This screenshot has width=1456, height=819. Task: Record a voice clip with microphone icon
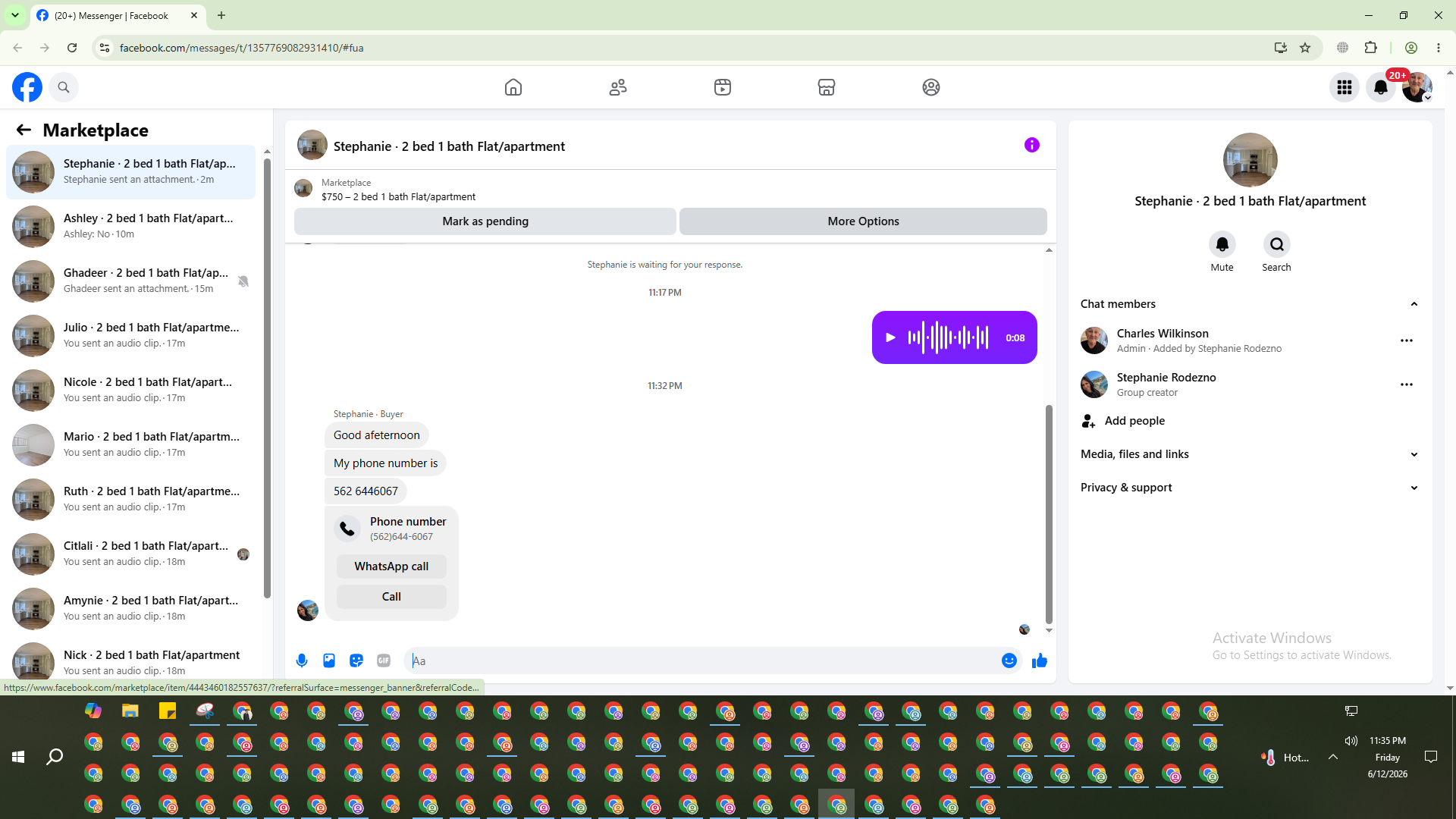pyautogui.click(x=302, y=661)
